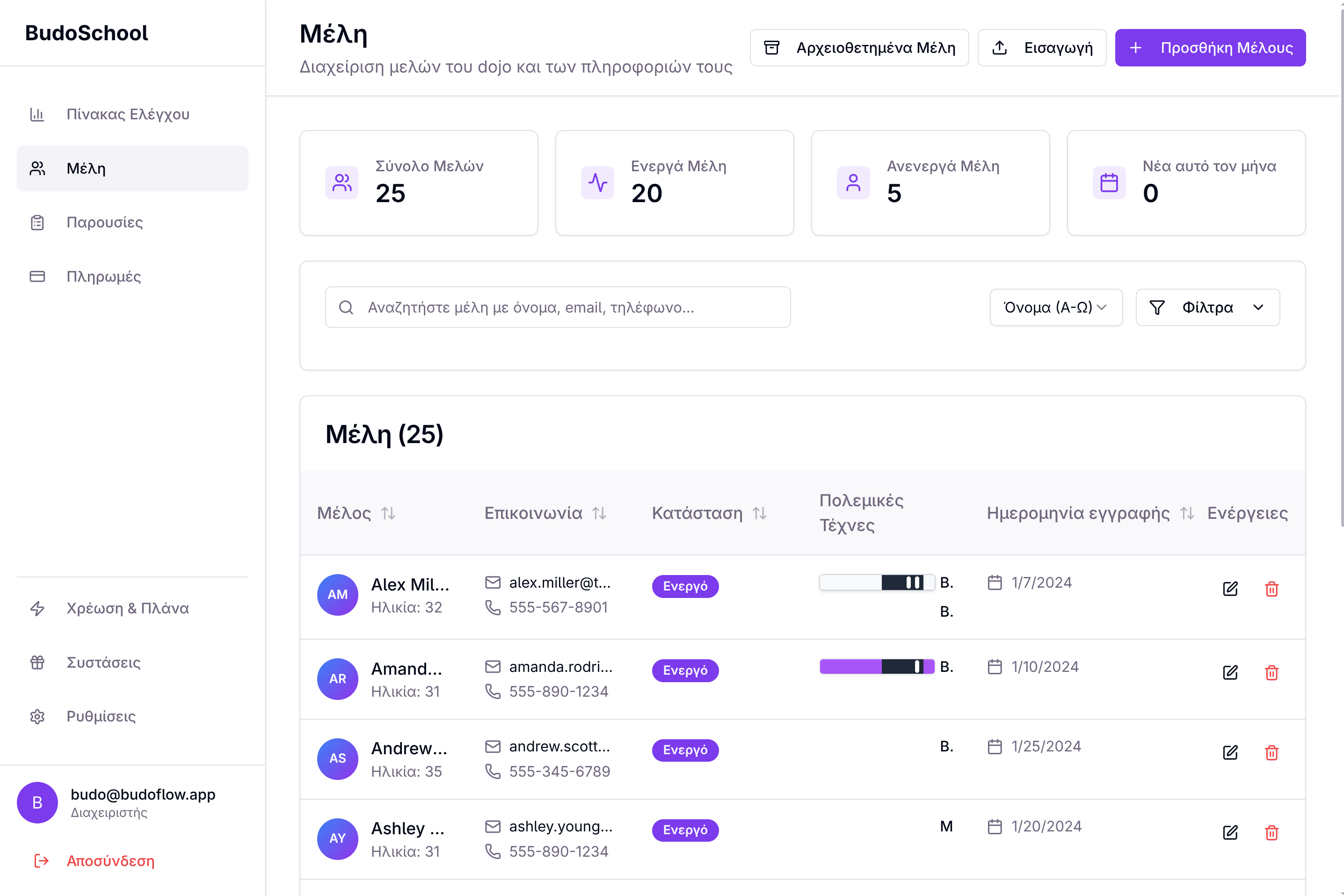Screen dimensions: 1344x896
Task: Delete Amanda member with trash icon
Action: [1271, 672]
